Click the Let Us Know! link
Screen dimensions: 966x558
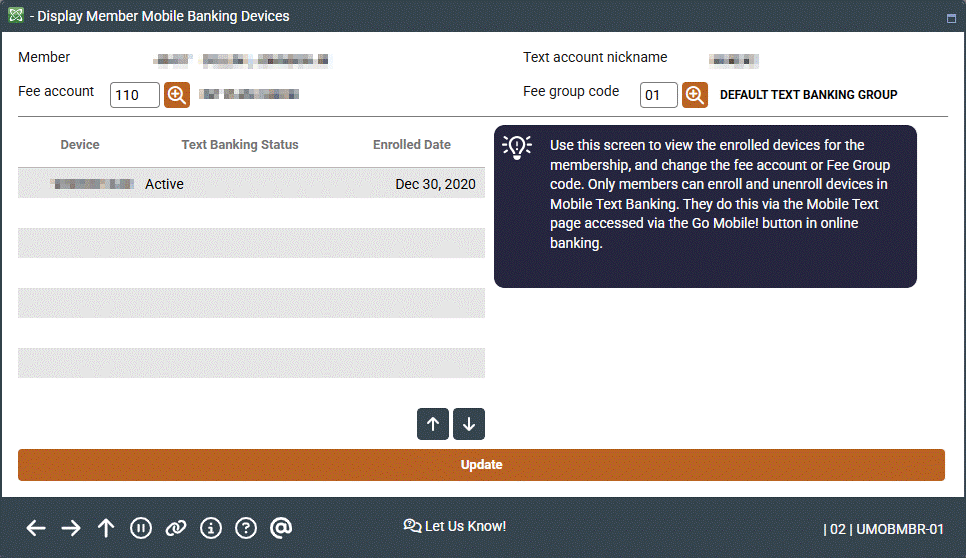point(455,526)
